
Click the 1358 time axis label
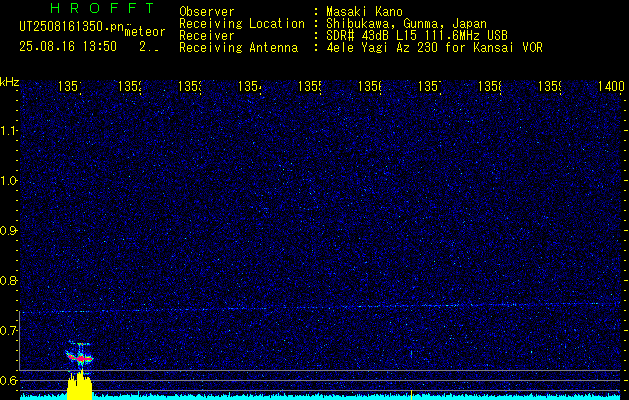489,86
